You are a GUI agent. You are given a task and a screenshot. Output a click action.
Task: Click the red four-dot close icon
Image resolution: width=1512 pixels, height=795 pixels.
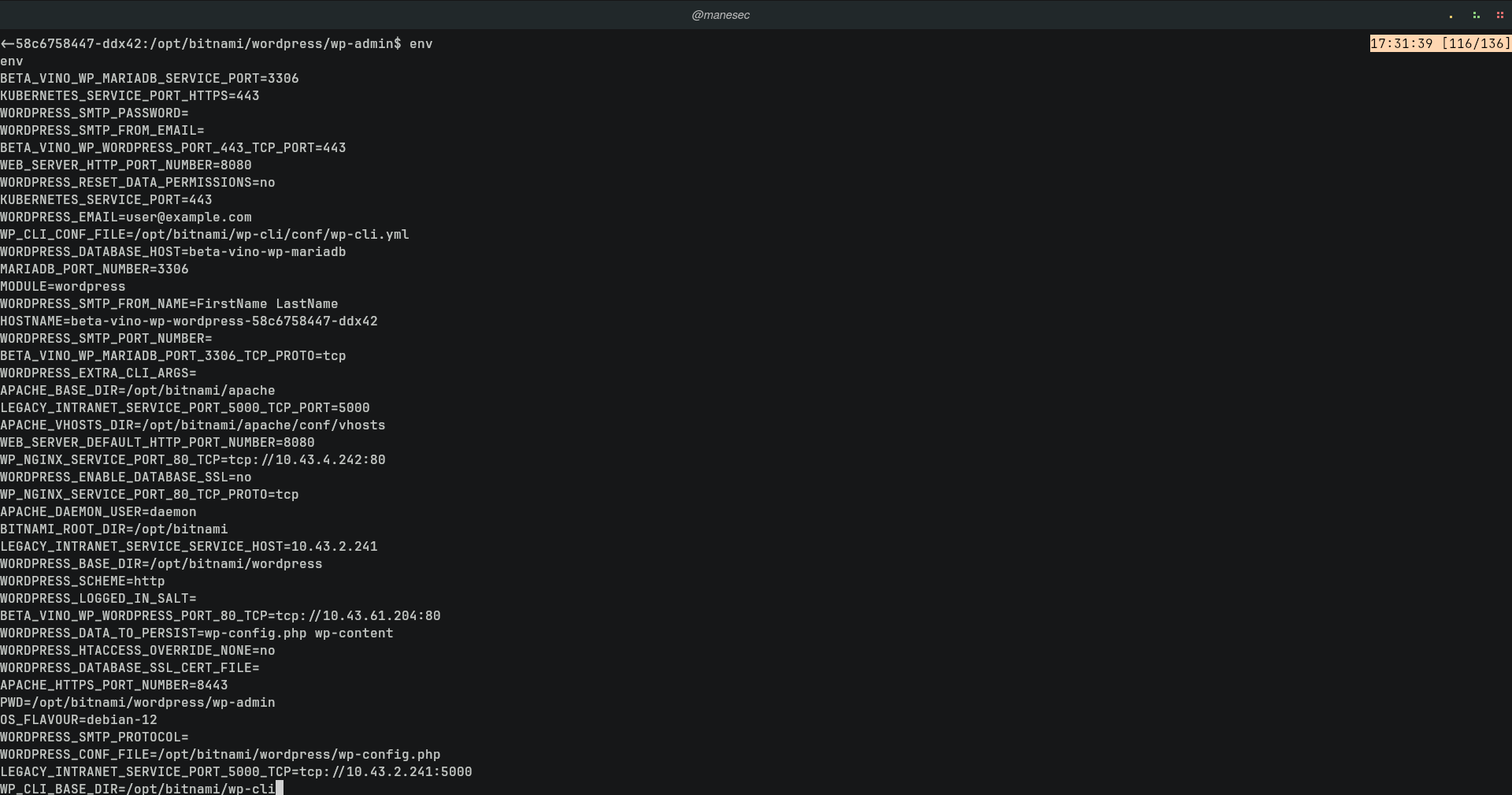coord(1499,15)
